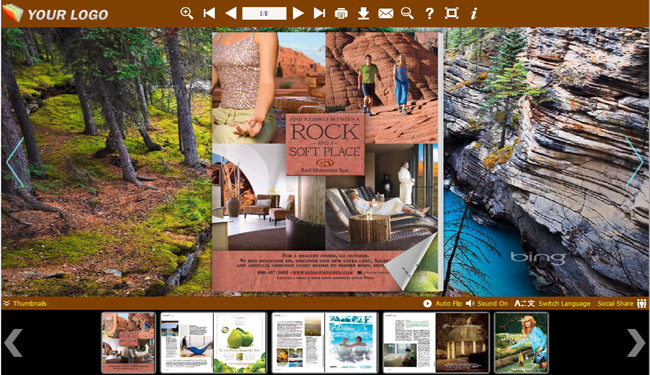Click the YOUR LOGO image

(56, 13)
